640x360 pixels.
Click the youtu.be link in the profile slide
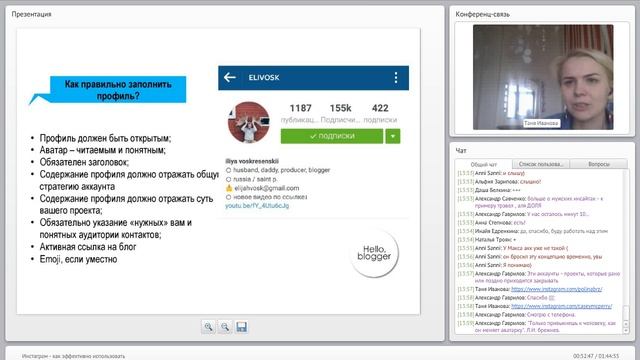(257, 206)
